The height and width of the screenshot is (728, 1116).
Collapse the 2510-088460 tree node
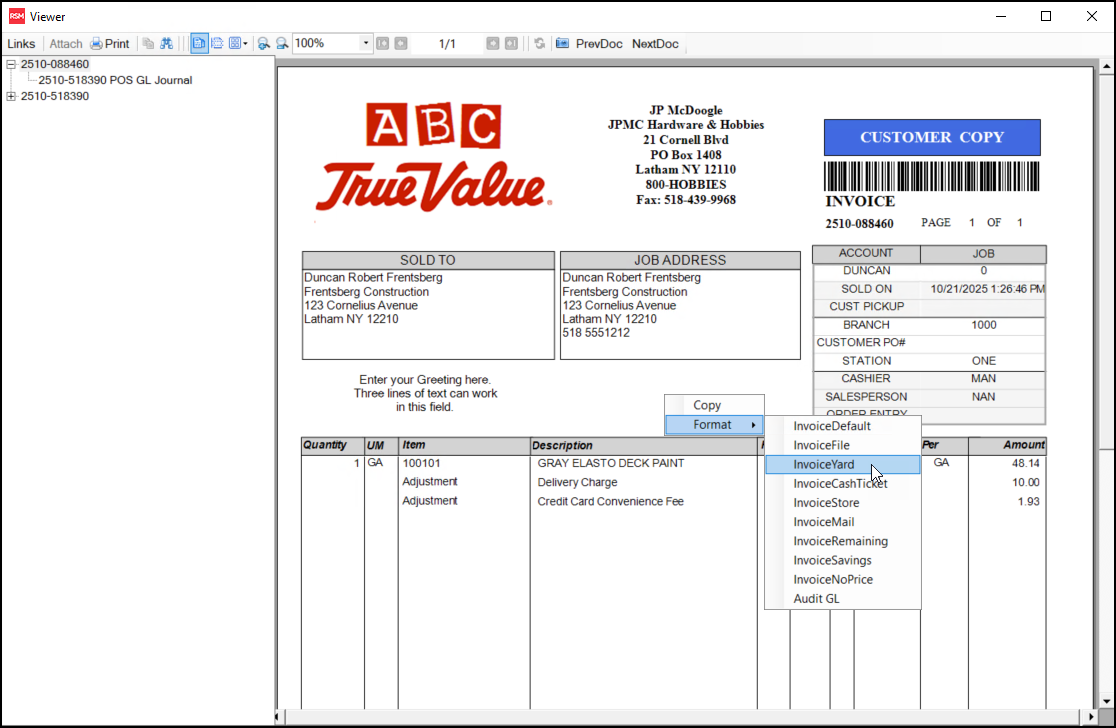coord(11,64)
